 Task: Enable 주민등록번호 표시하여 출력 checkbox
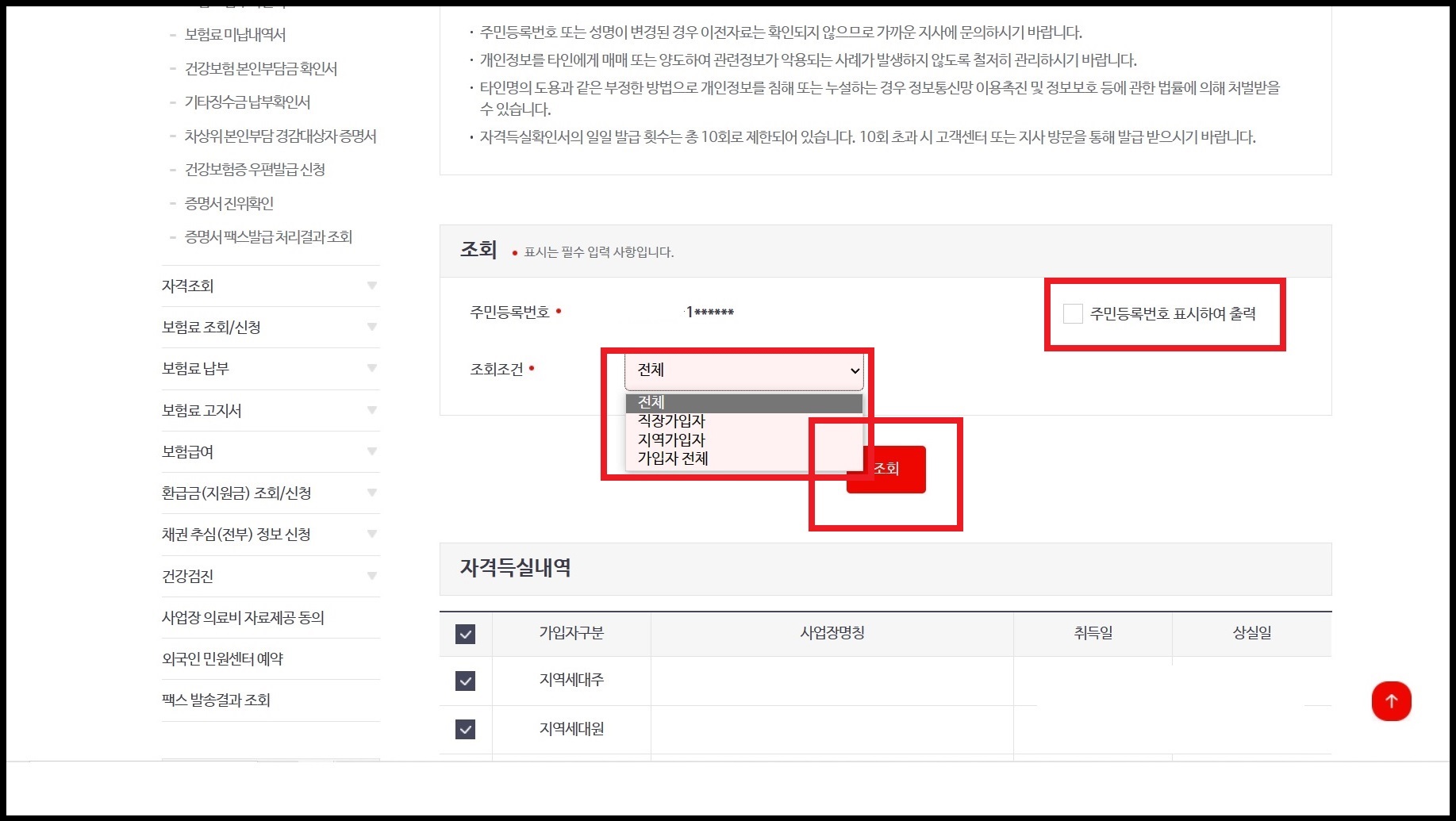1074,314
